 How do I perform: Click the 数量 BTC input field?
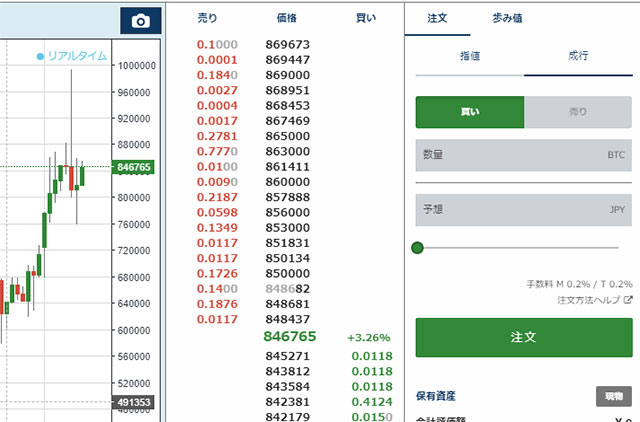[x=524, y=155]
